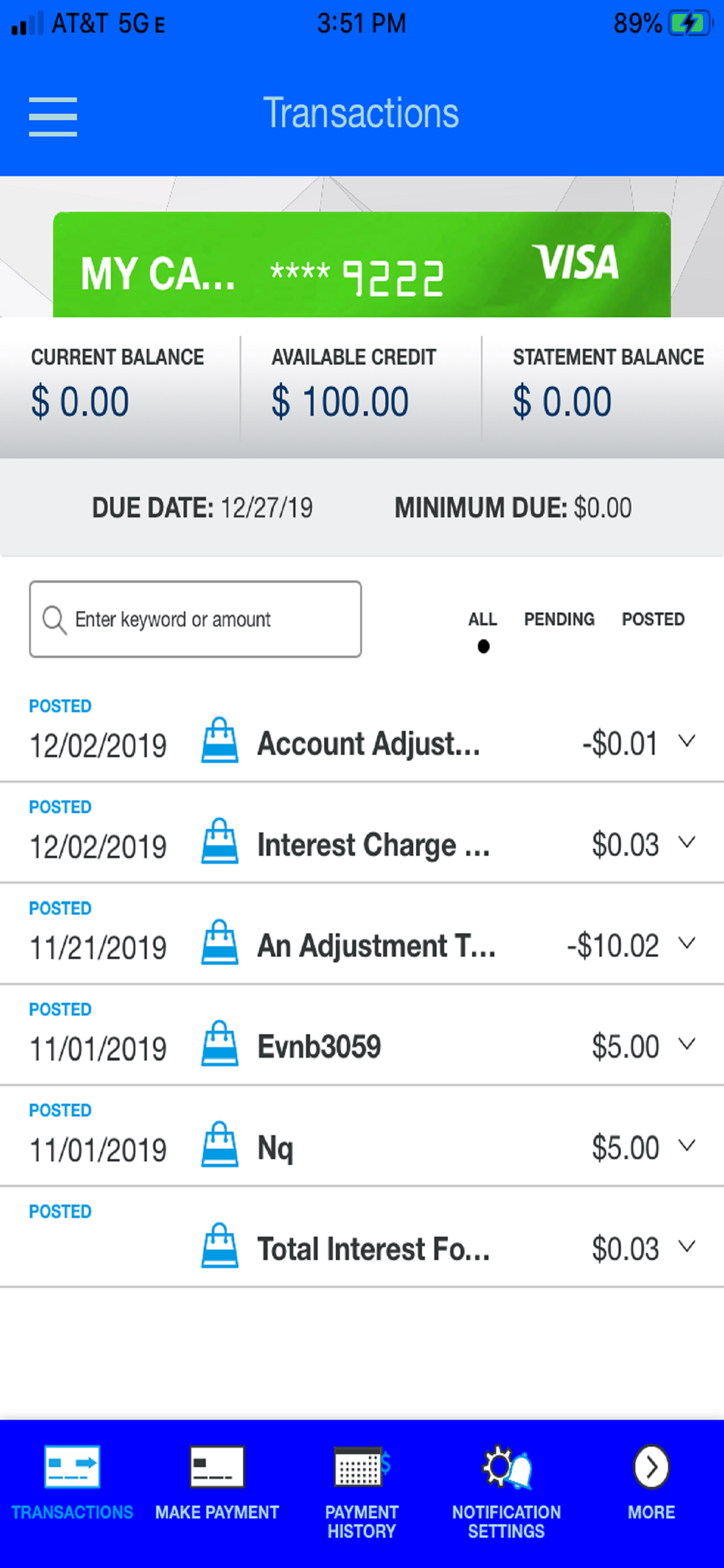The image size is (724, 1568).
Task: Select the green Visa card ending 9222
Action: coord(361,265)
